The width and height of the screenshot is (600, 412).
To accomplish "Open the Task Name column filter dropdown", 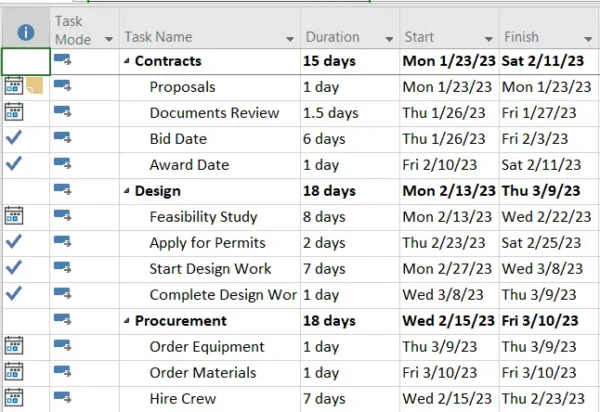I will point(290,39).
